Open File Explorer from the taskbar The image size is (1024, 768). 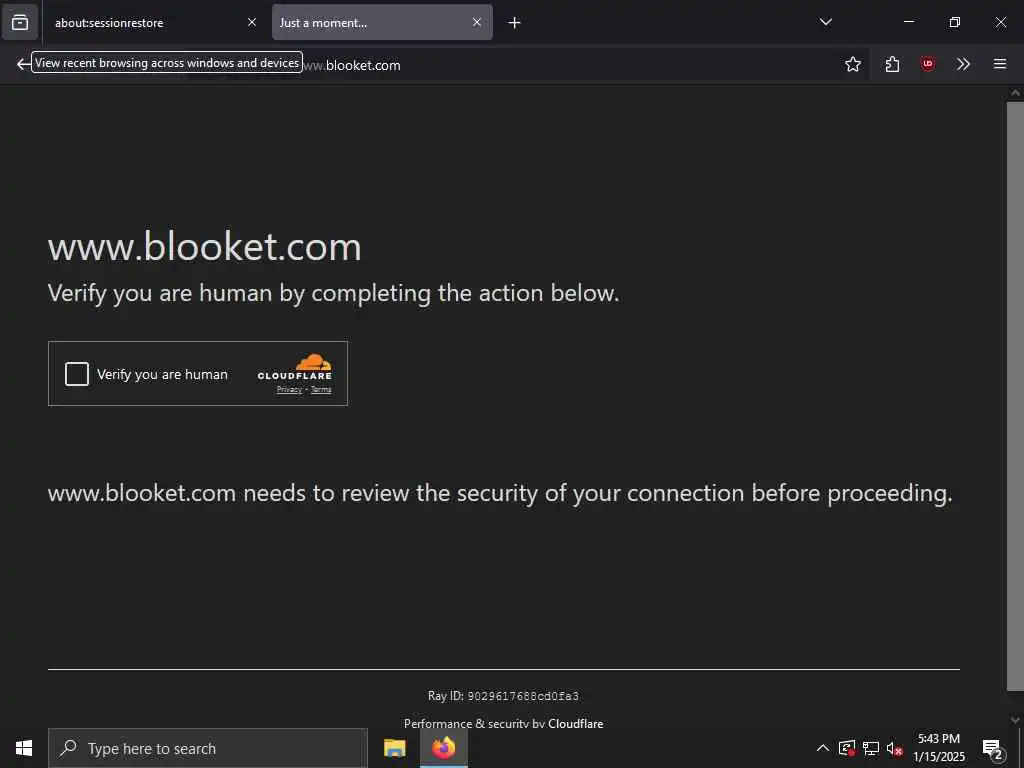tap(395, 748)
